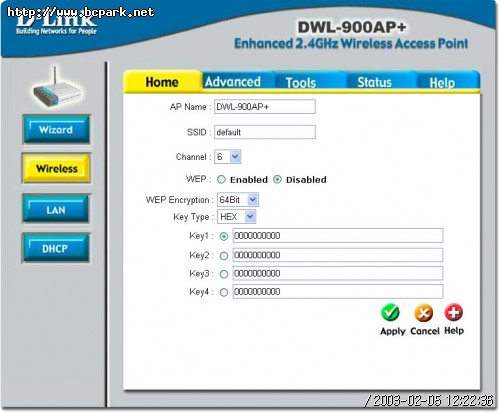This screenshot has height=413, width=500.
Task: Click the SSID label
Action: click(199, 132)
